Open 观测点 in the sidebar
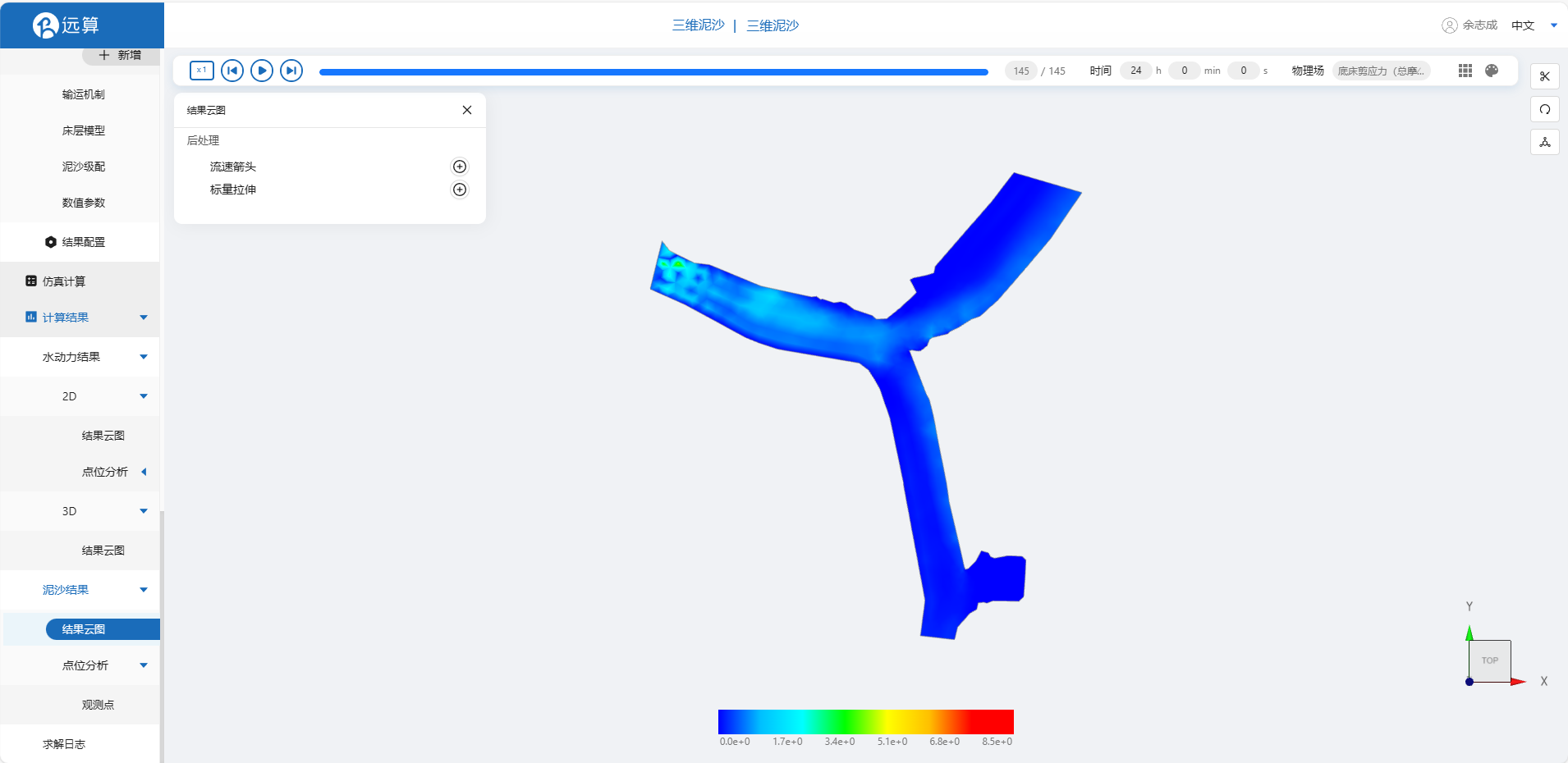1568x763 pixels. pos(99,705)
